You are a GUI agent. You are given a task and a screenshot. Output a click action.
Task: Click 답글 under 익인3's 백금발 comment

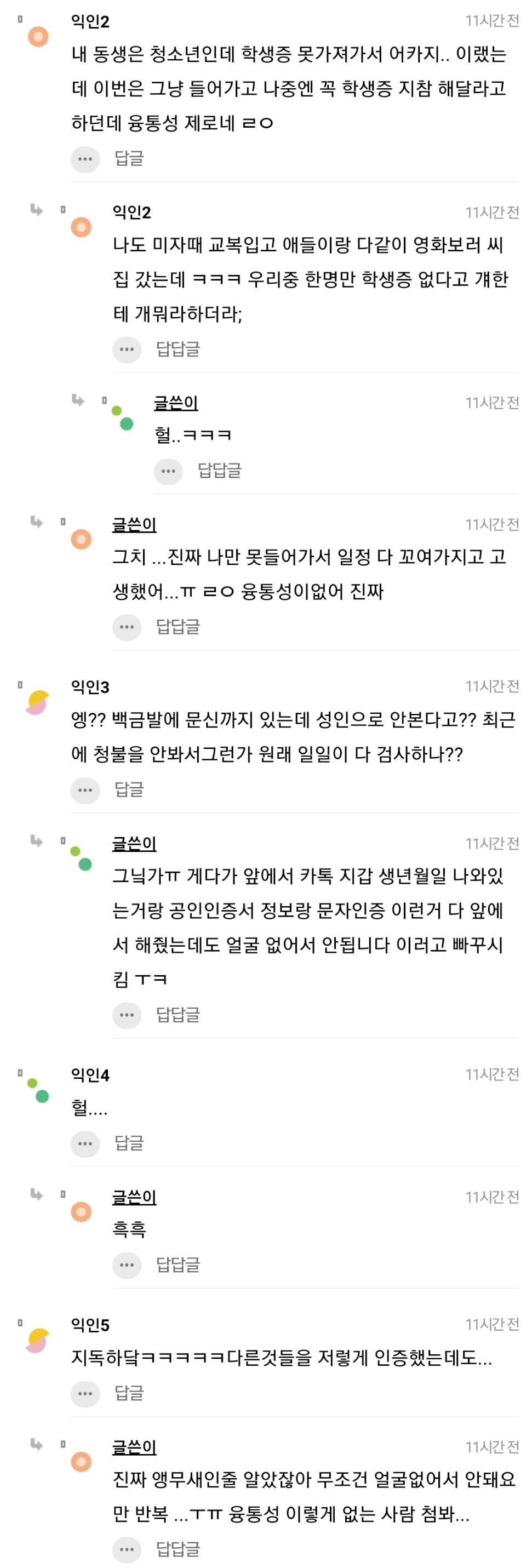[129, 789]
